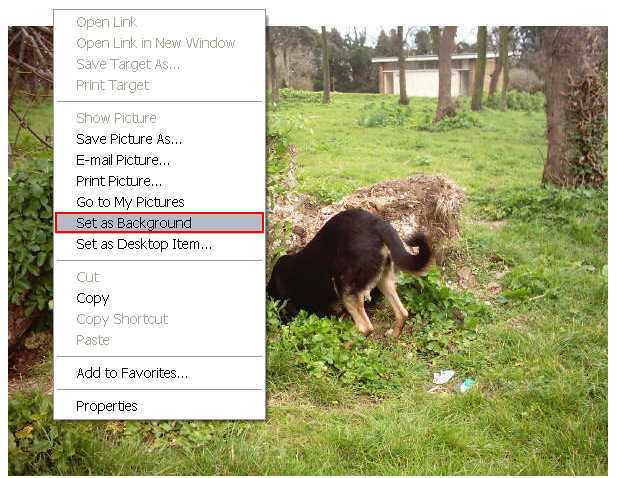Click the grayed Copy Shortcut entry
The height and width of the screenshot is (478, 638).
159,319
